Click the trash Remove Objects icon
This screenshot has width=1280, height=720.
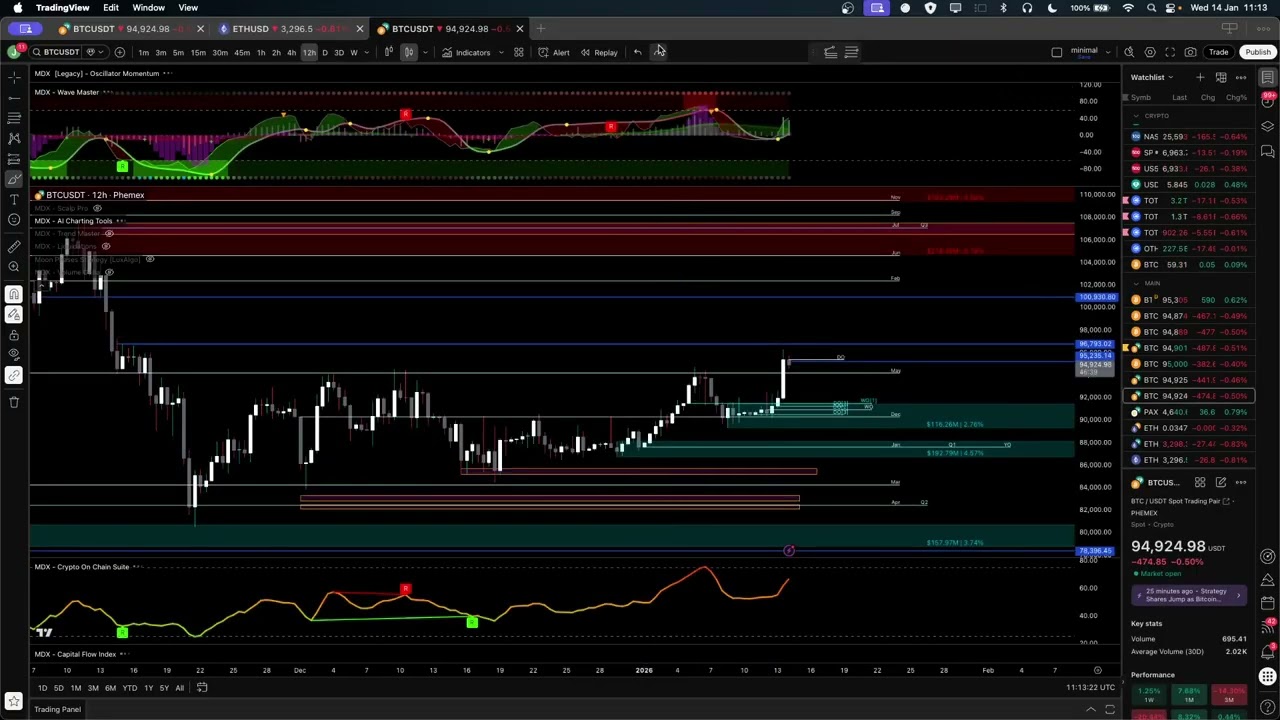[x=14, y=402]
